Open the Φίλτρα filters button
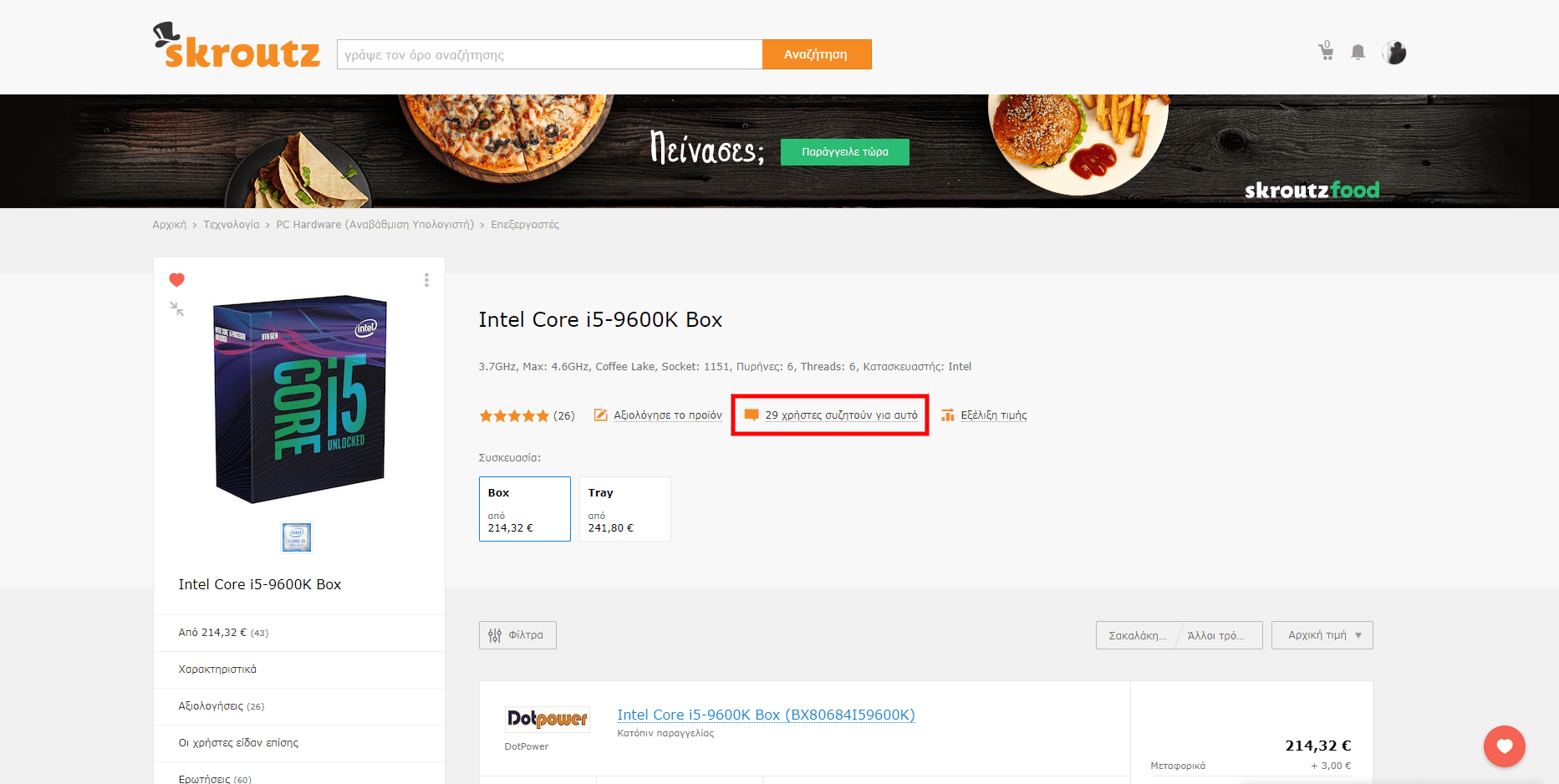 pyautogui.click(x=517, y=635)
